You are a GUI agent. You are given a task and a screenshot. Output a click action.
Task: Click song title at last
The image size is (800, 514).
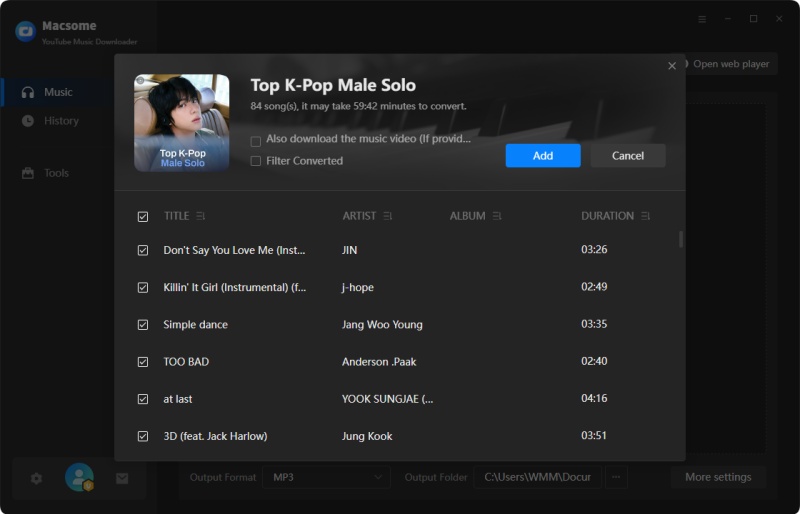(x=178, y=399)
